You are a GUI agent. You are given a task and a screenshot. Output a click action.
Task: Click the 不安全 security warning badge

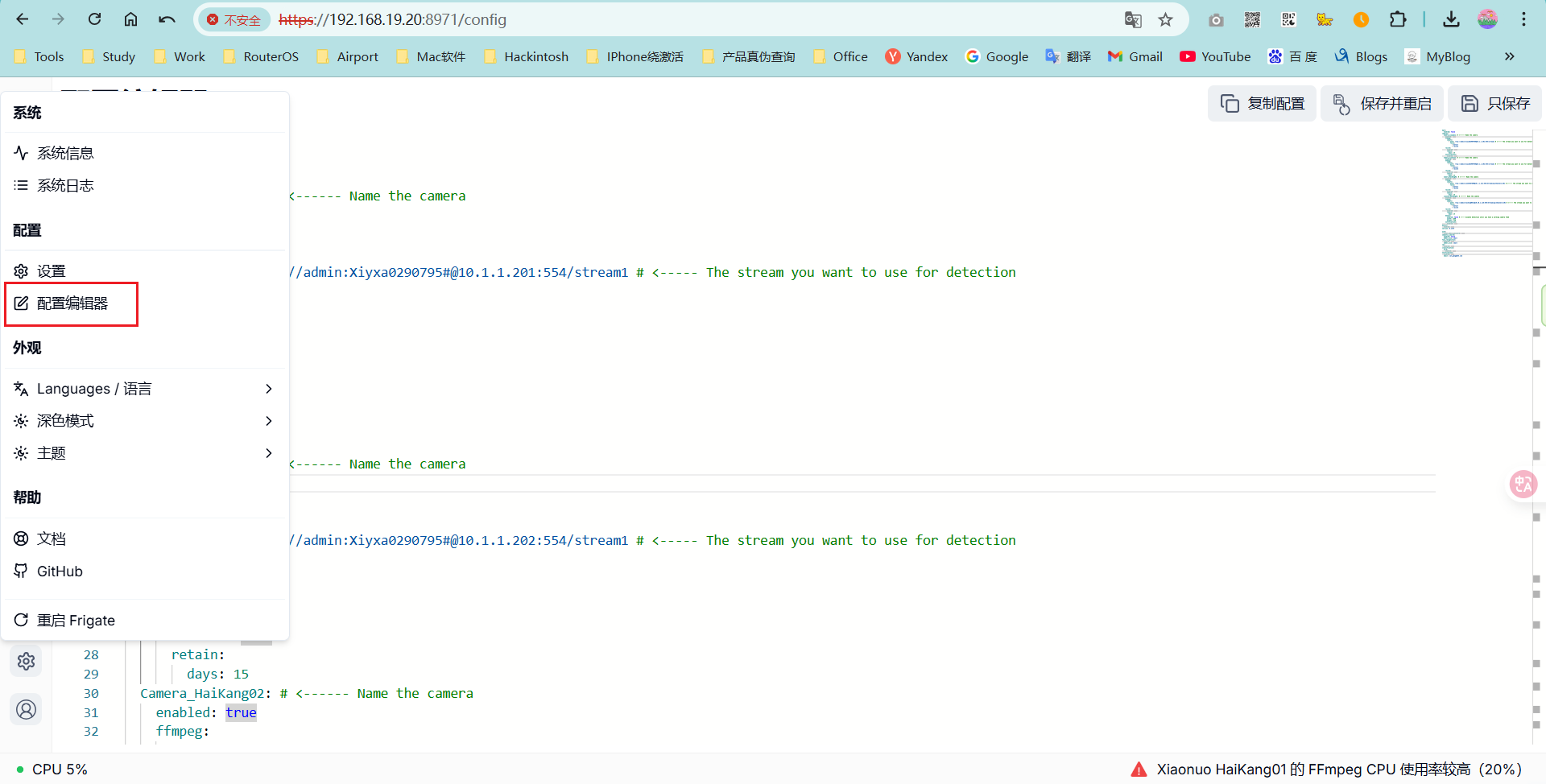tap(234, 19)
